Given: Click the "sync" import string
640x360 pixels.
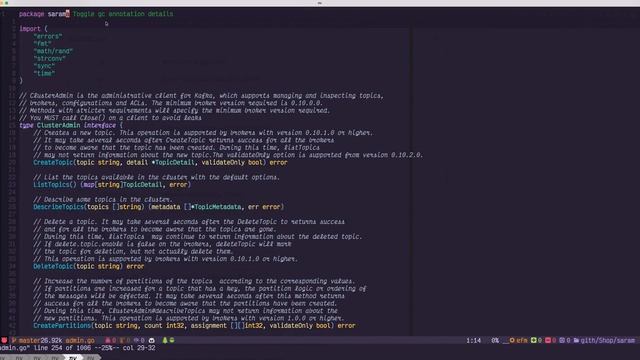Looking at the screenshot, I should tap(44, 66).
